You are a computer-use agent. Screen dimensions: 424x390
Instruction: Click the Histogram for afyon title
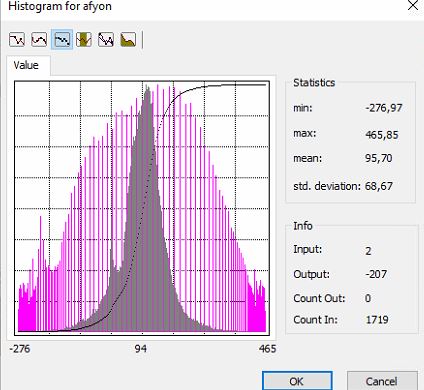point(60,6)
